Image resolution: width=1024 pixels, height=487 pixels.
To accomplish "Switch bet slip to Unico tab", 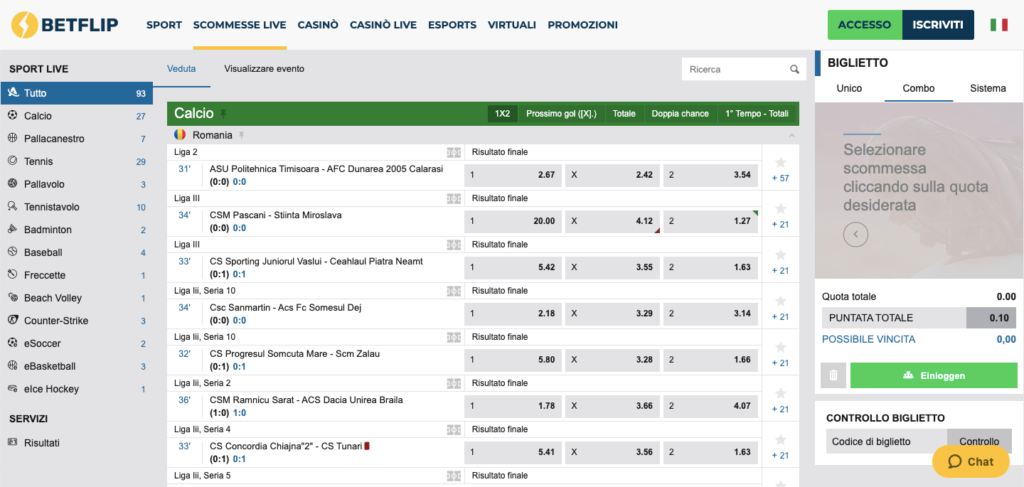I will tap(849, 88).
